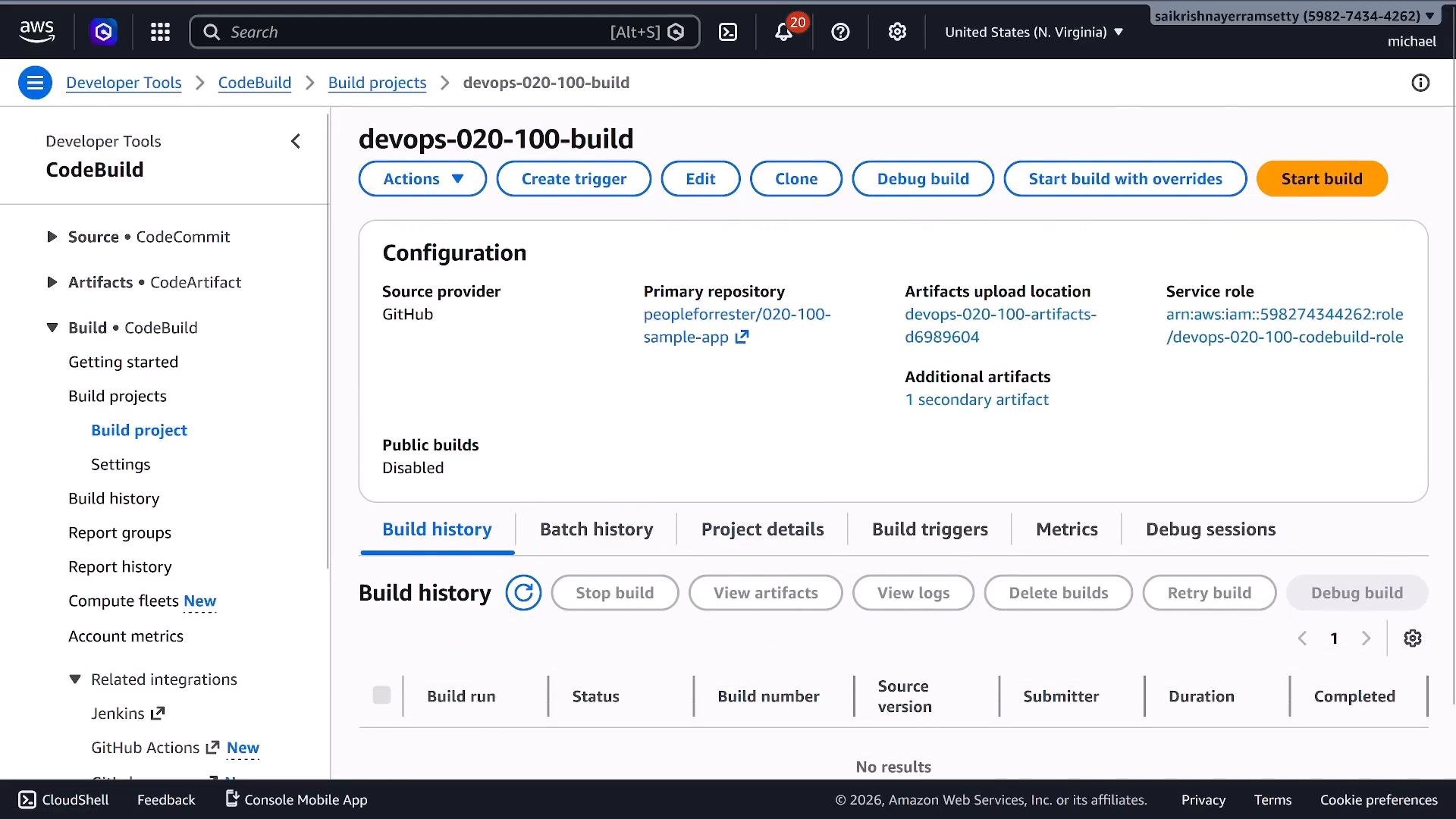Open Settings under Build projects
Viewport: 1456px width, 819px height.
(121, 464)
